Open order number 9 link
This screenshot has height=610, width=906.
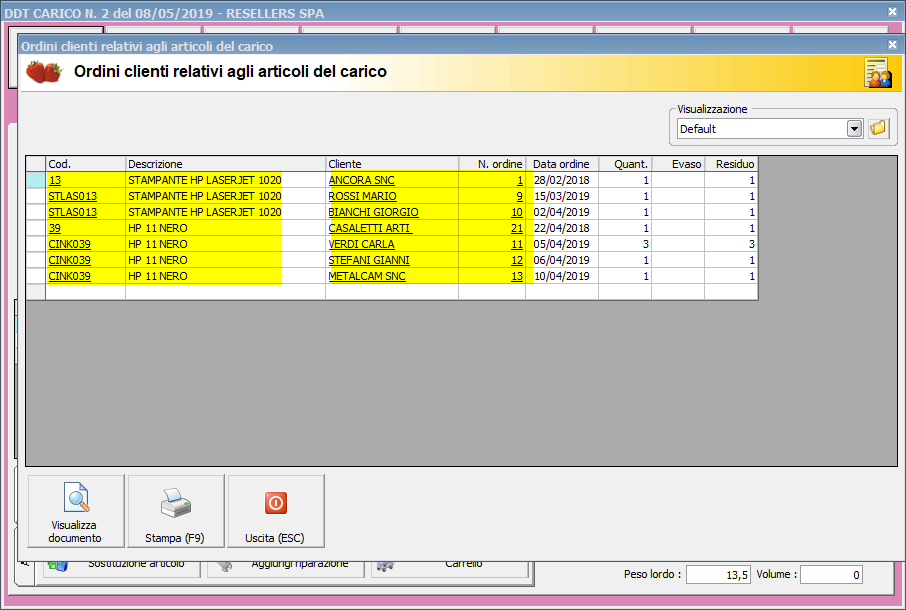coord(520,196)
